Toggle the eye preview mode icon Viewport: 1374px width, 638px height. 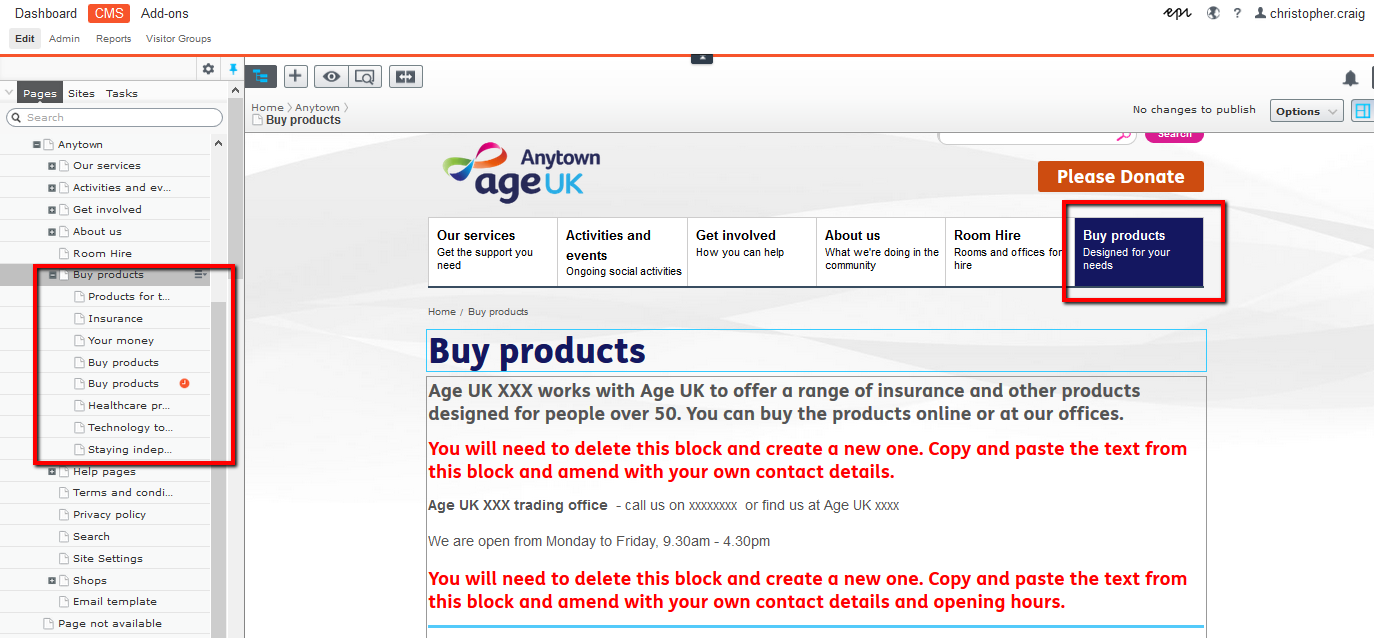(331, 76)
